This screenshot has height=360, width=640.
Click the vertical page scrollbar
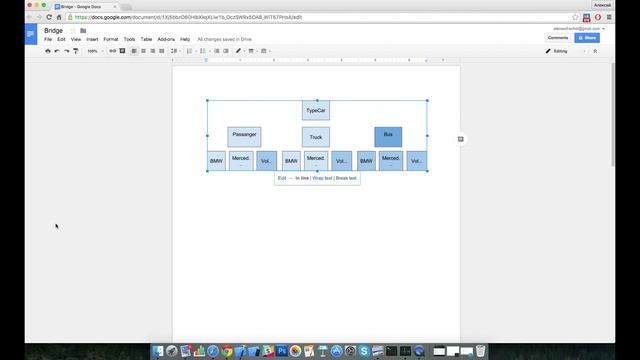613,114
